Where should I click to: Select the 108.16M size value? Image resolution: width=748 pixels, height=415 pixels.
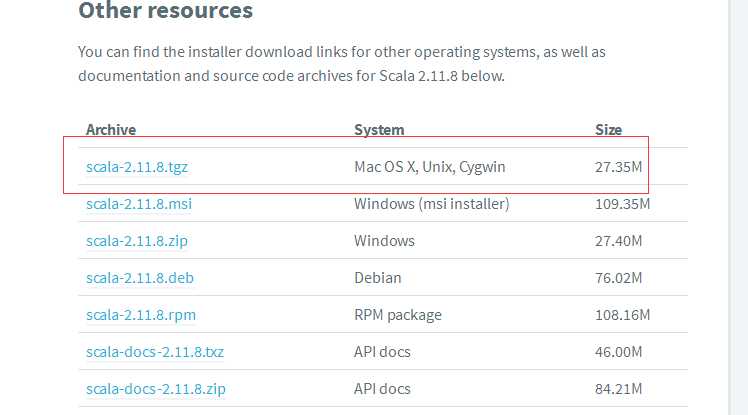point(622,315)
